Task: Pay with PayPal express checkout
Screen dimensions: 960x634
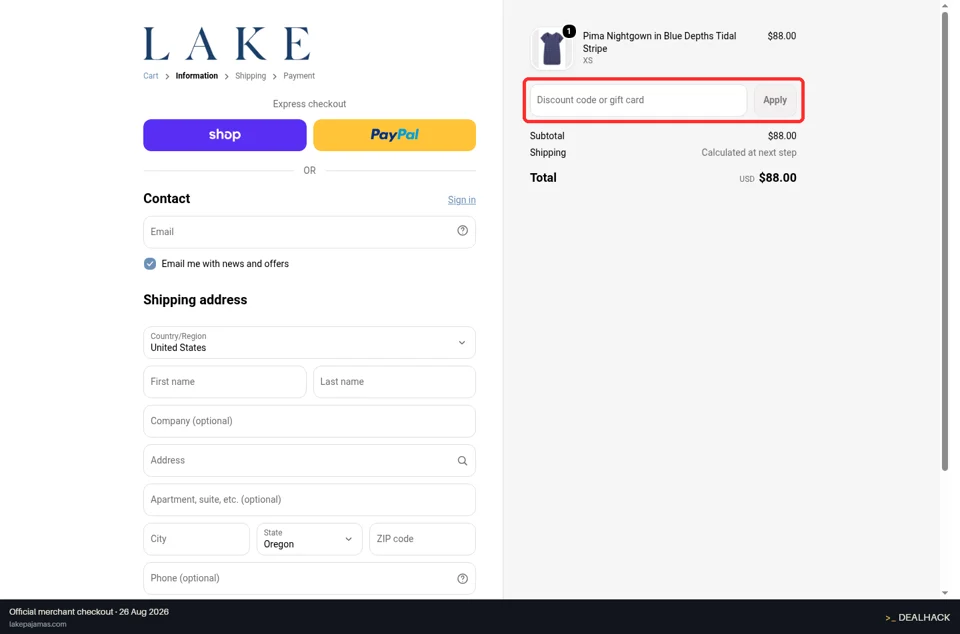Action: (394, 135)
